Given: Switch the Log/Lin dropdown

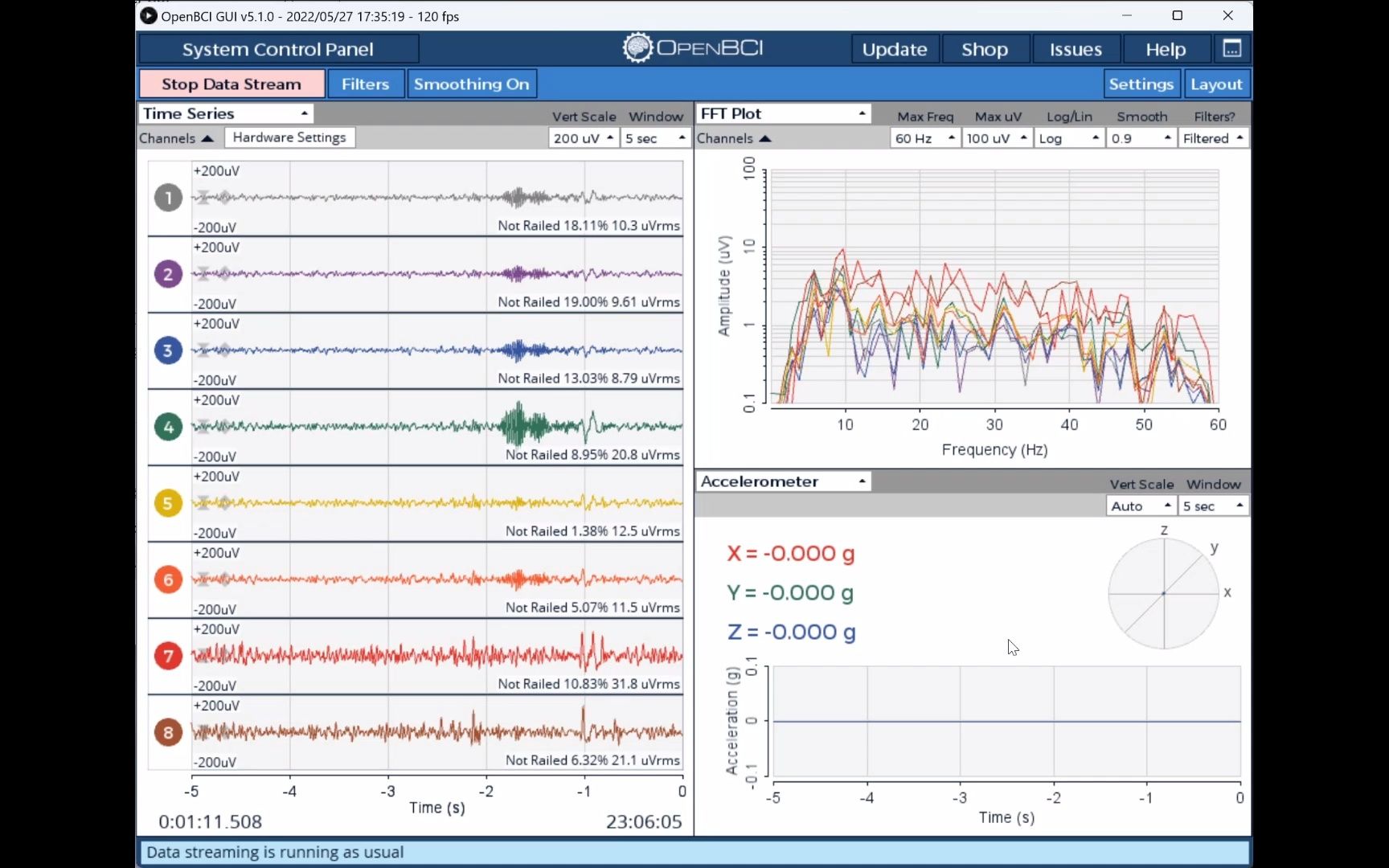Looking at the screenshot, I should click(1069, 138).
